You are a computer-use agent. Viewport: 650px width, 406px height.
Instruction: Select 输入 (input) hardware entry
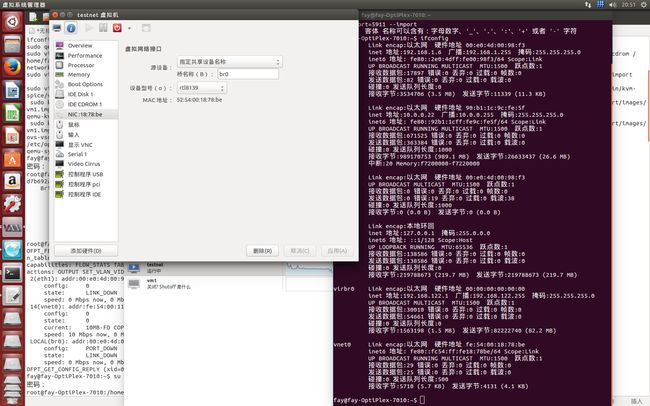pos(86,134)
